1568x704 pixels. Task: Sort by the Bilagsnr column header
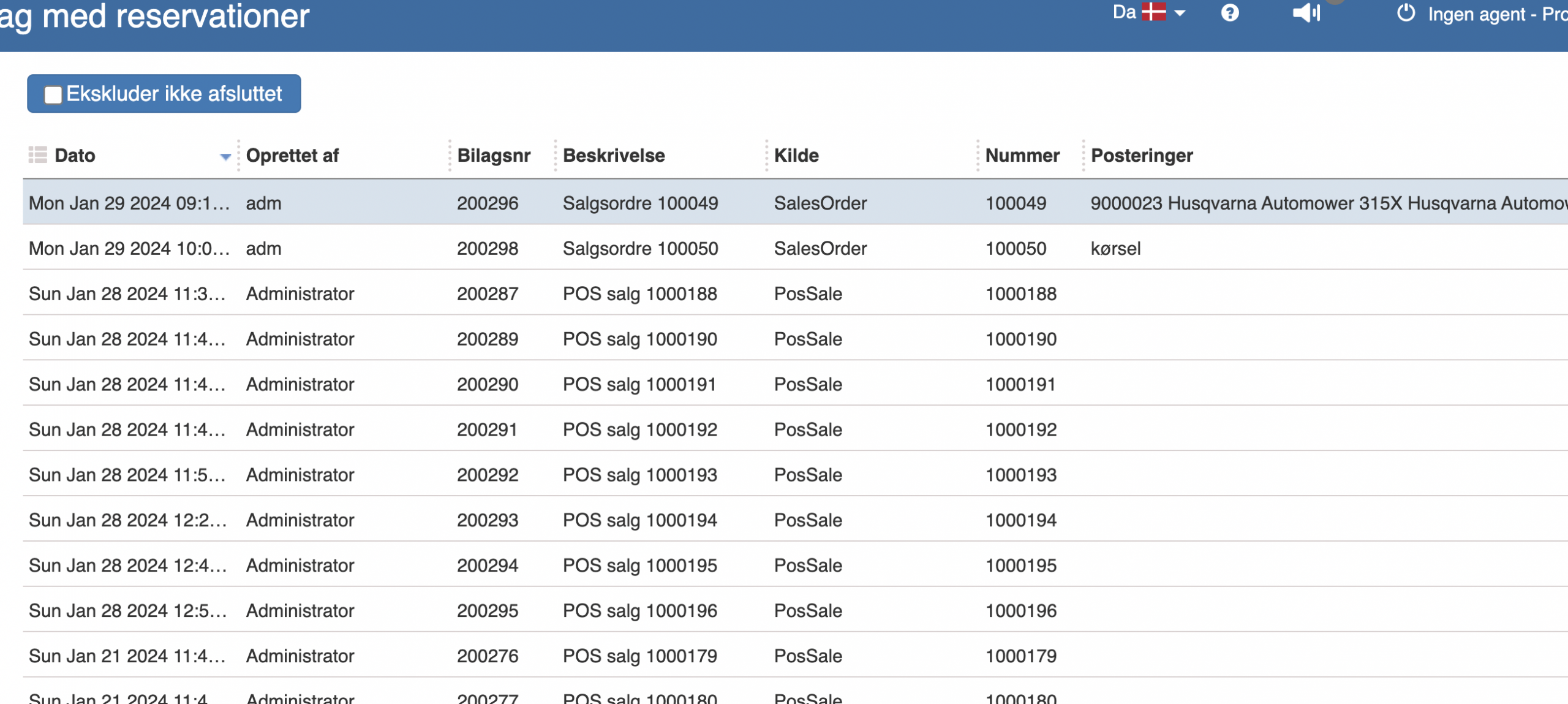click(x=494, y=156)
